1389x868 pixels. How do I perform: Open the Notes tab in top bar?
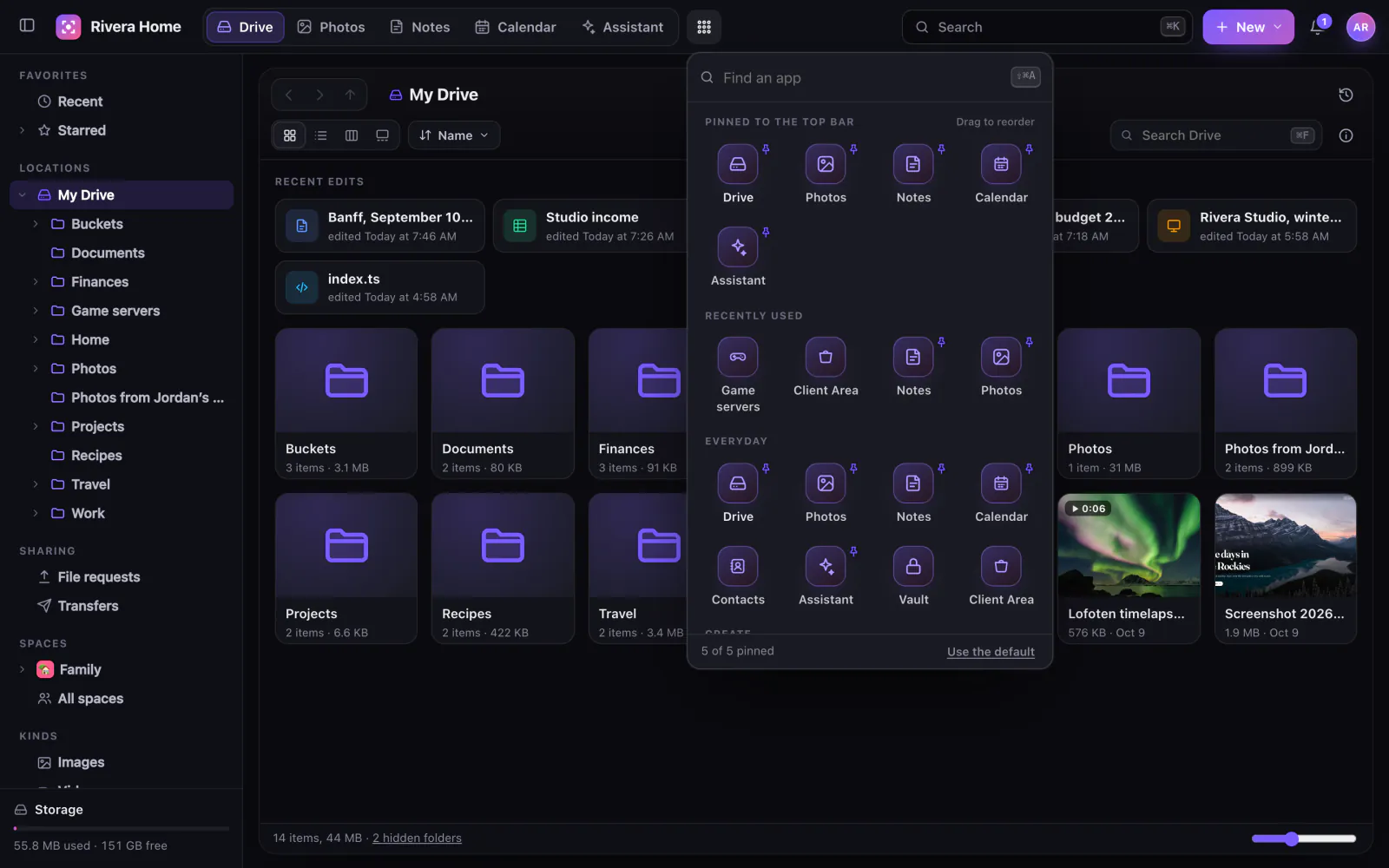(420, 27)
